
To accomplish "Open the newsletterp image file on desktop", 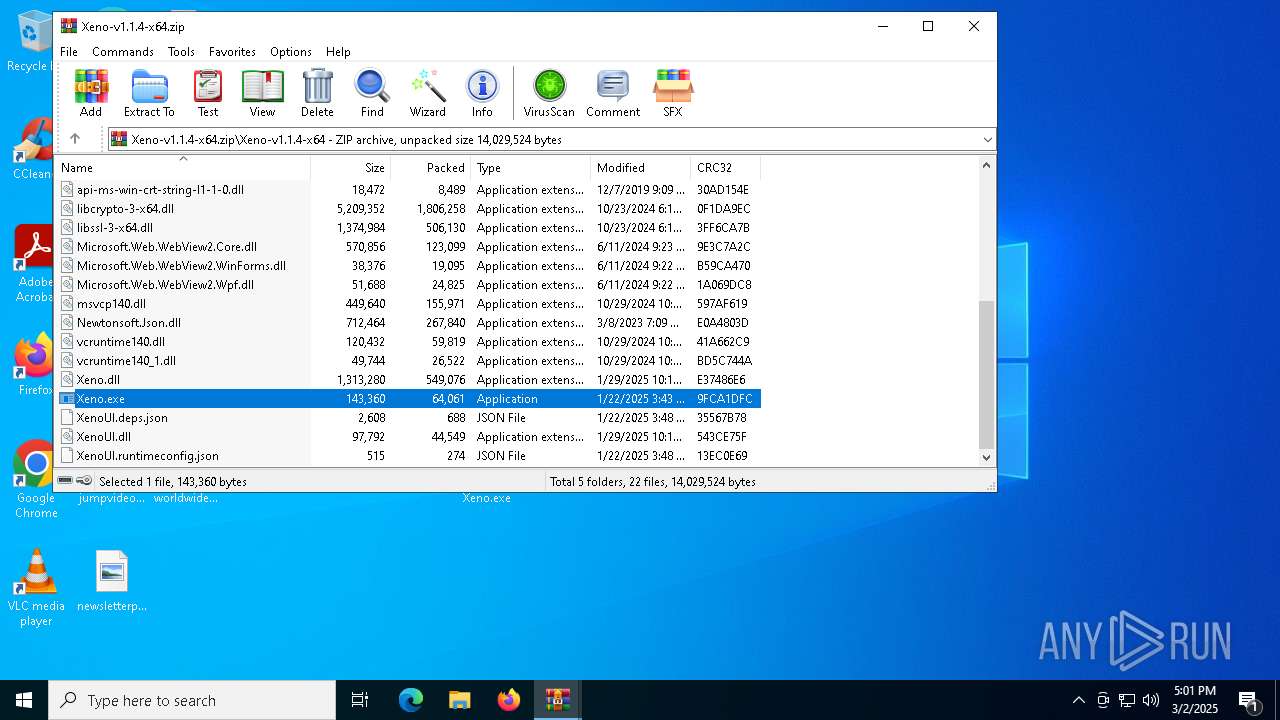I will point(112,581).
